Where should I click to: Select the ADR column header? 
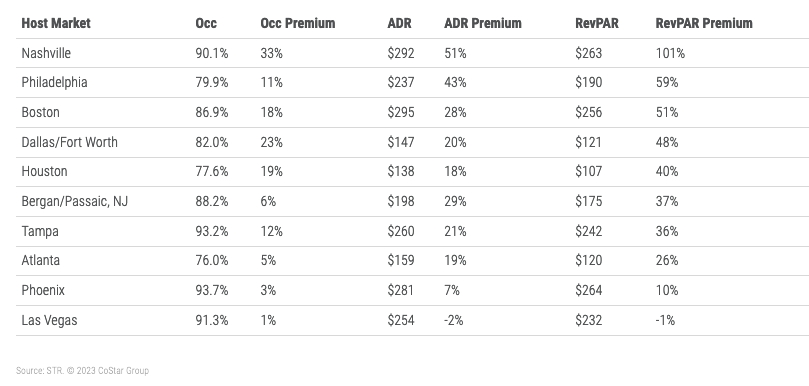399,23
